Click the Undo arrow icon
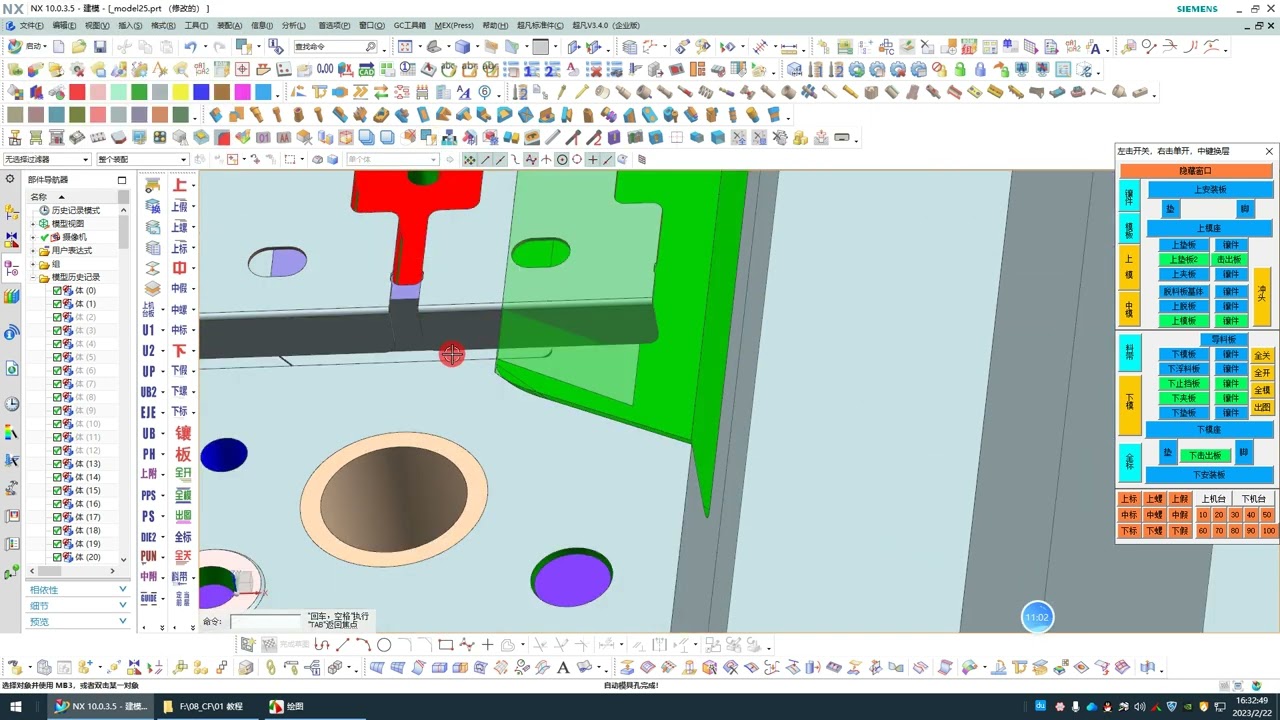The image size is (1280, 720). click(189, 47)
